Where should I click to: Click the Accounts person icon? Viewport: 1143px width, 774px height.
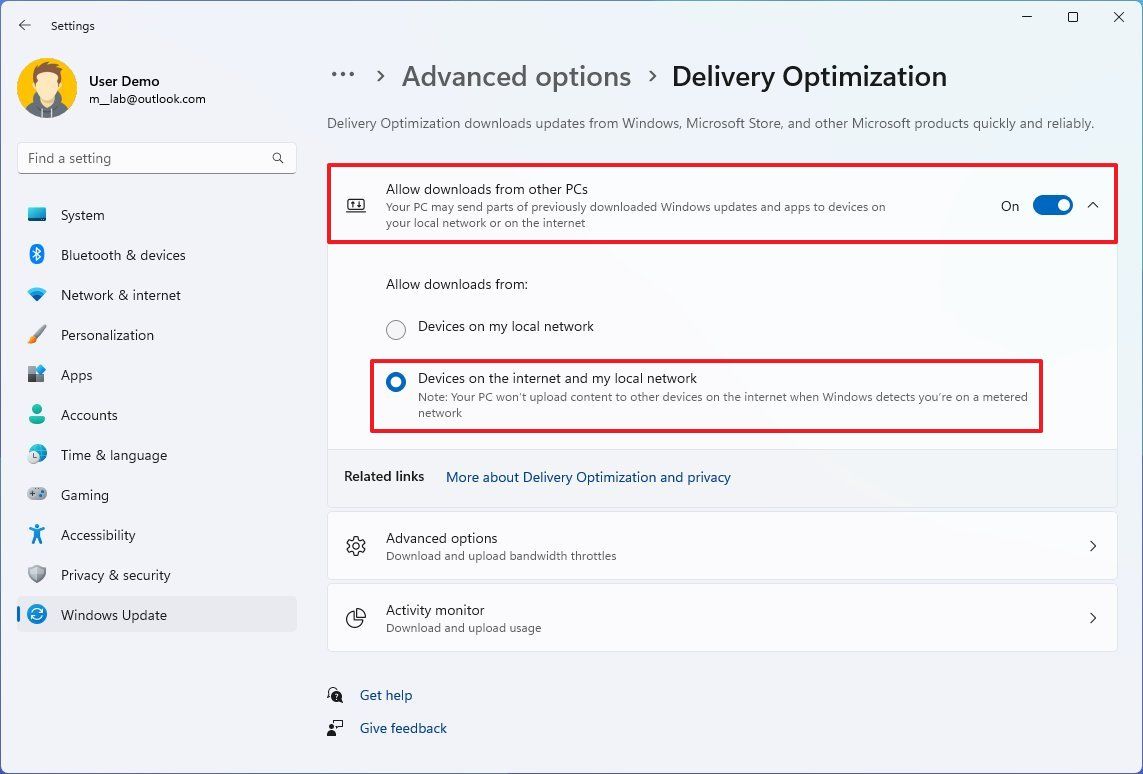pos(36,415)
